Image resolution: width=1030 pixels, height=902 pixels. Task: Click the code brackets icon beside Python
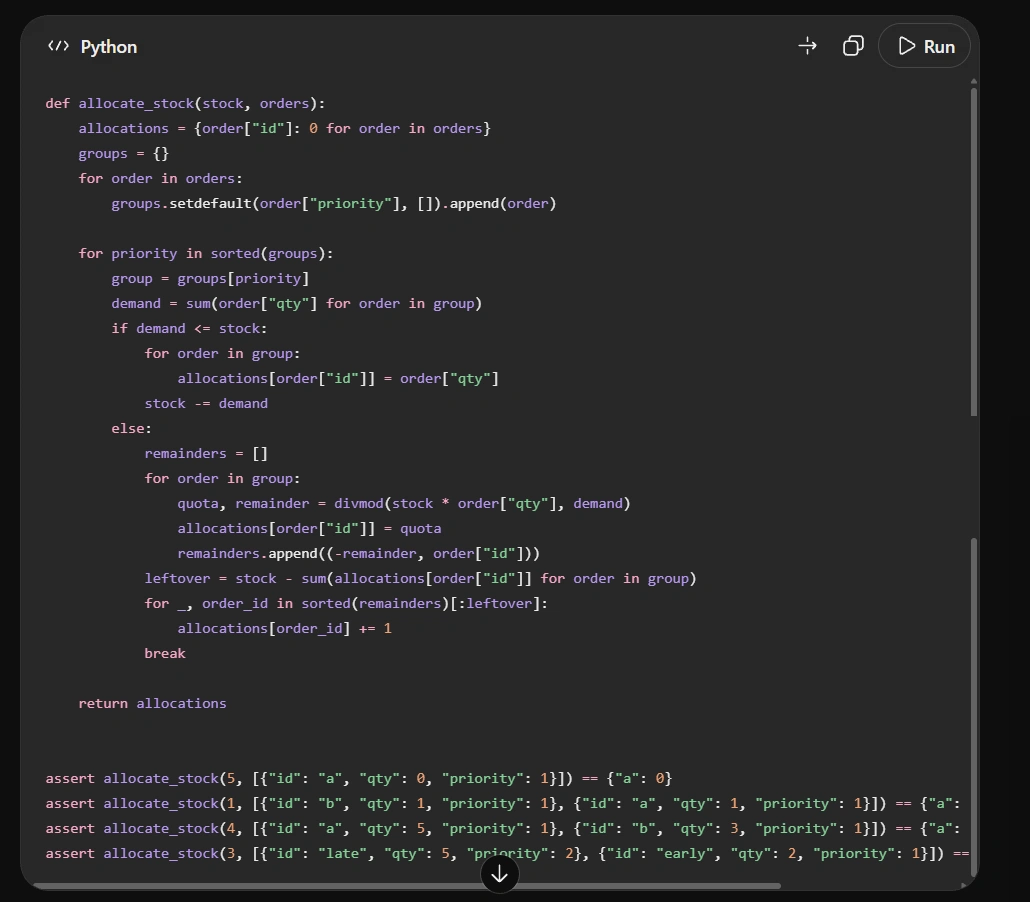point(58,47)
